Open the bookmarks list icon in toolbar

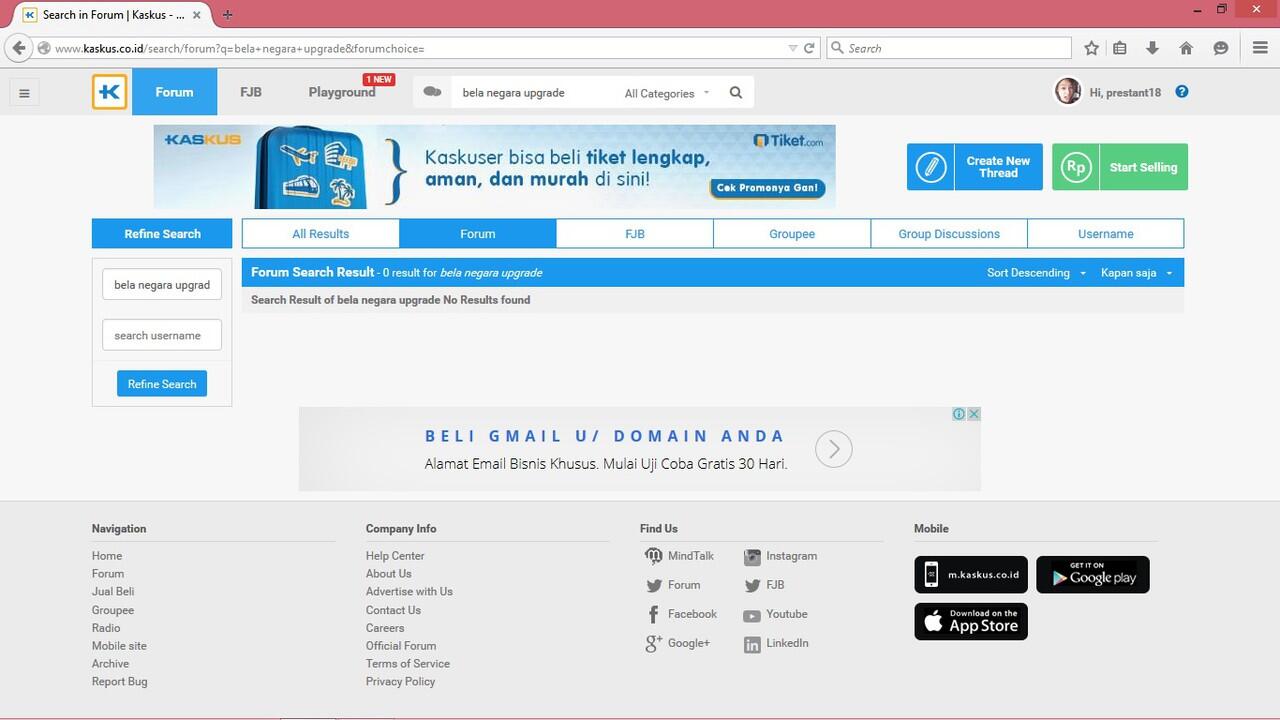coord(1120,48)
